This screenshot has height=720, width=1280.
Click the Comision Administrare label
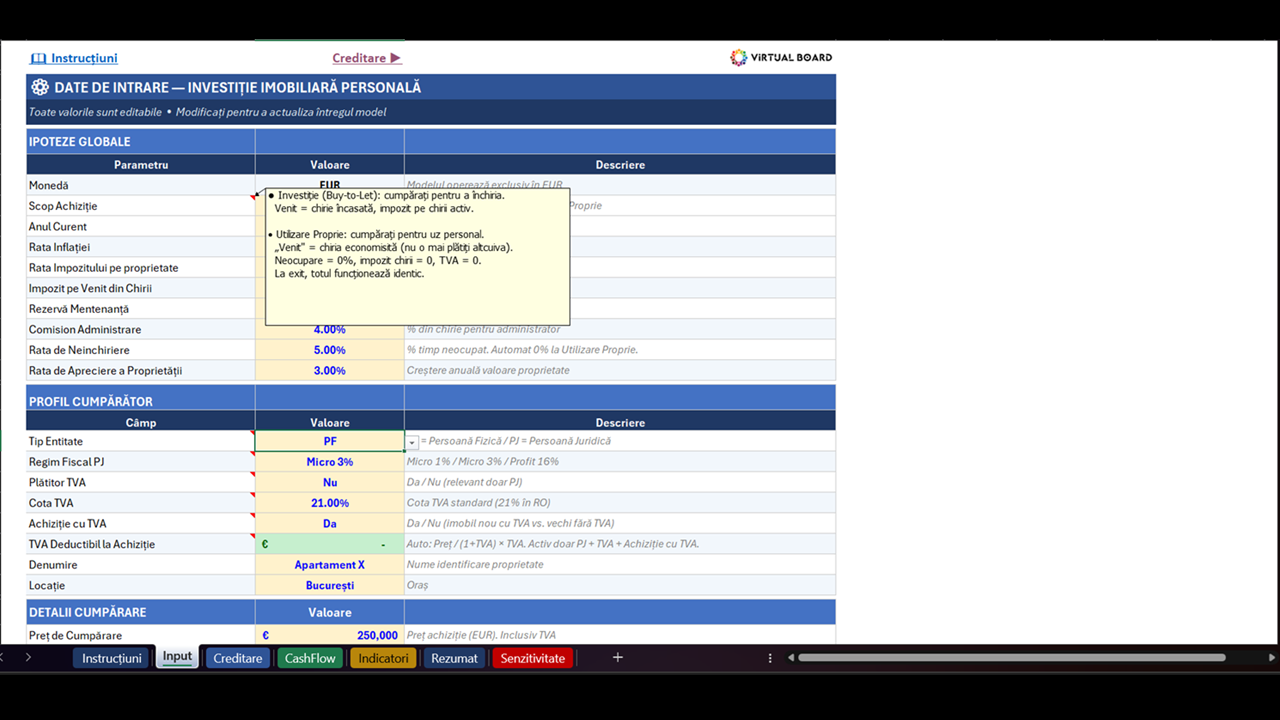coord(85,329)
